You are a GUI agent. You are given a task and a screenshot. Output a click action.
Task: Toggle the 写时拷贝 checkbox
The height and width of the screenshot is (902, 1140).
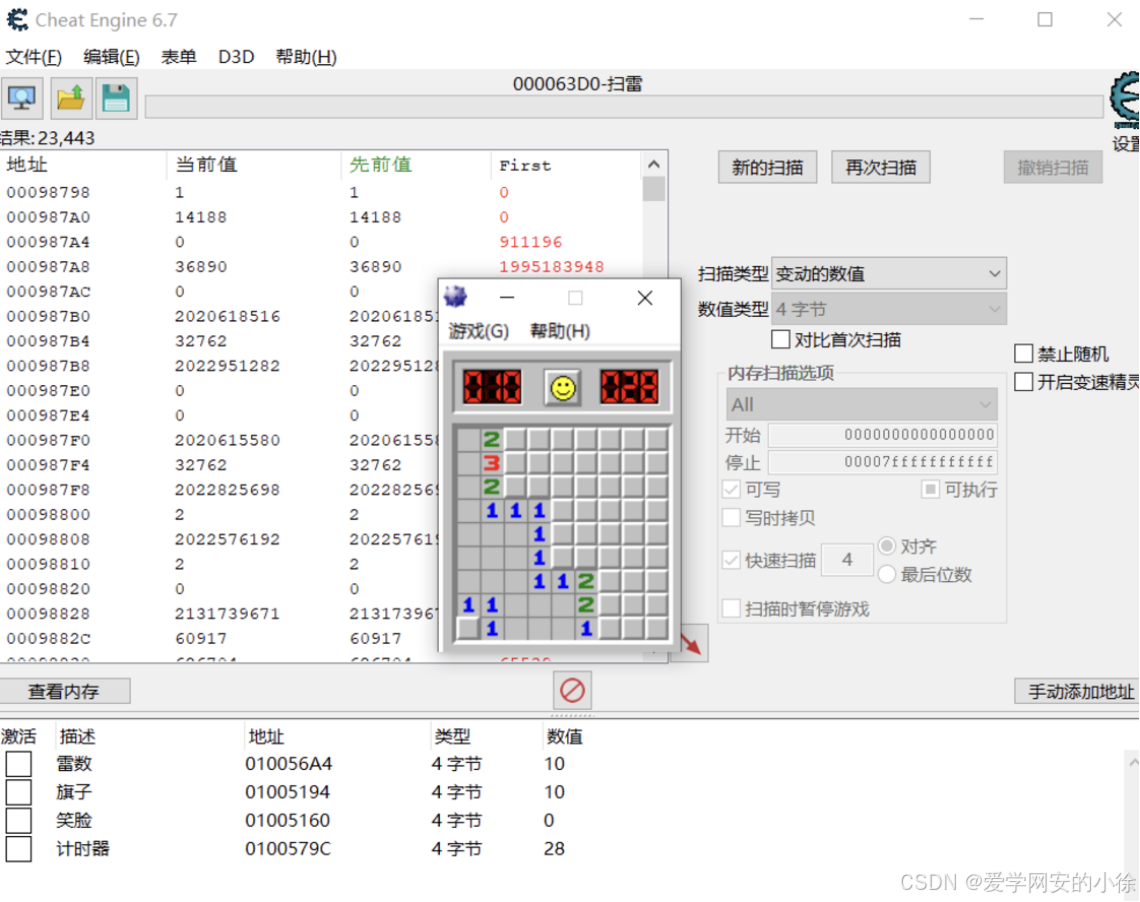(731, 518)
